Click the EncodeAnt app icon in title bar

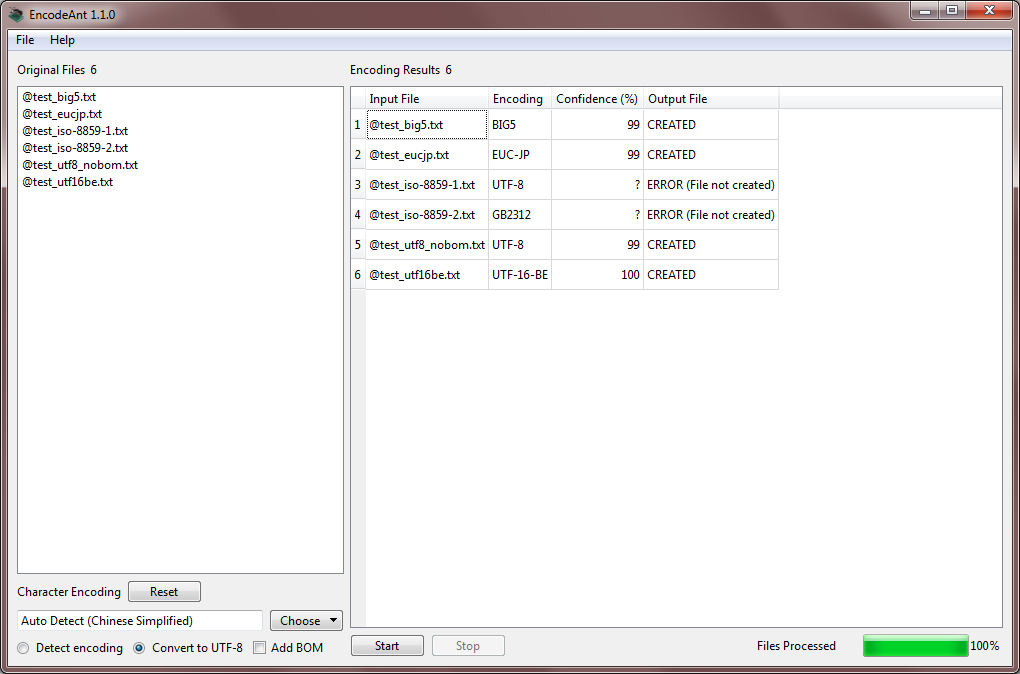[16, 15]
